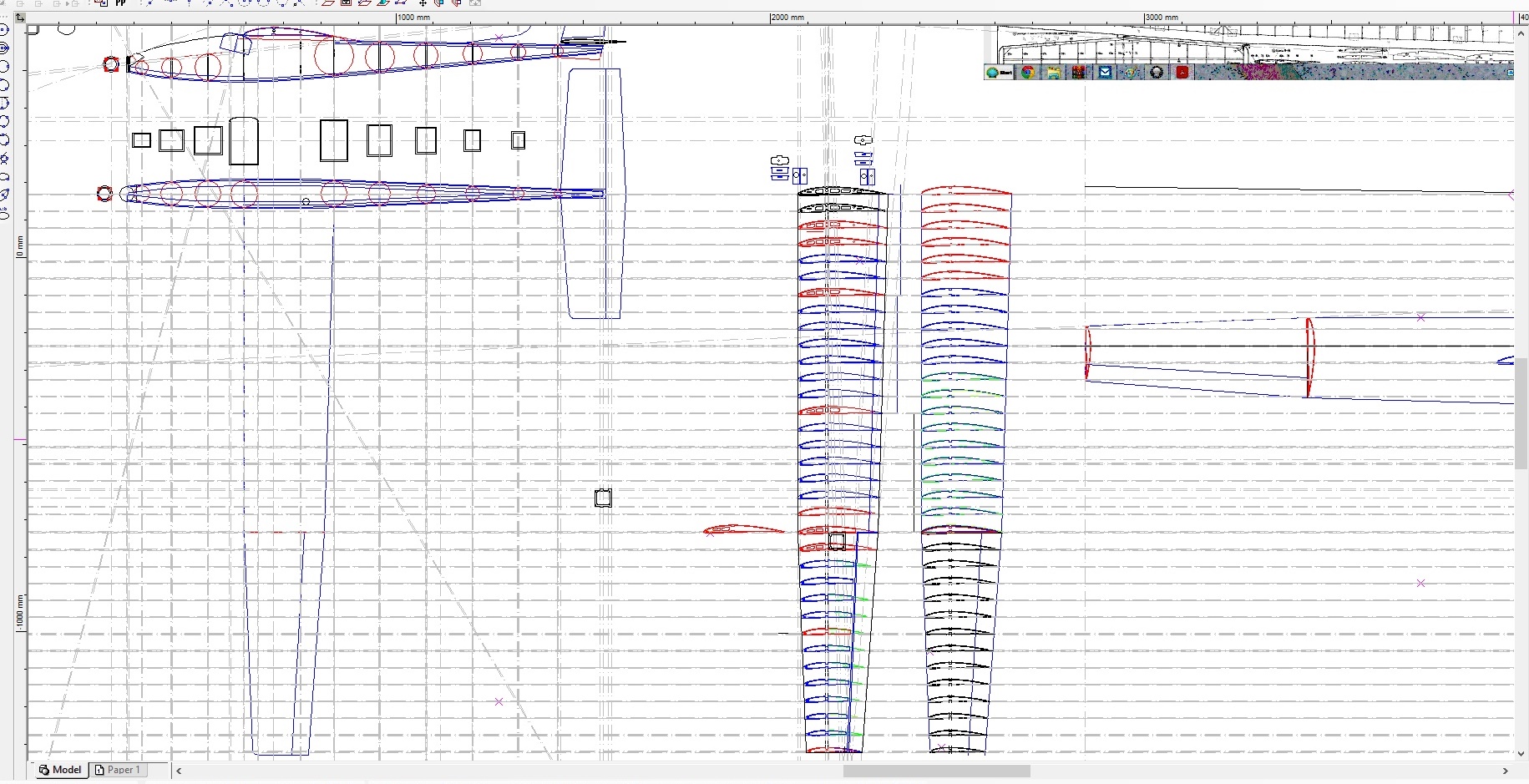The width and height of the screenshot is (1529, 784).
Task: Click the ruler origin arrow icon
Action: (x=20, y=18)
